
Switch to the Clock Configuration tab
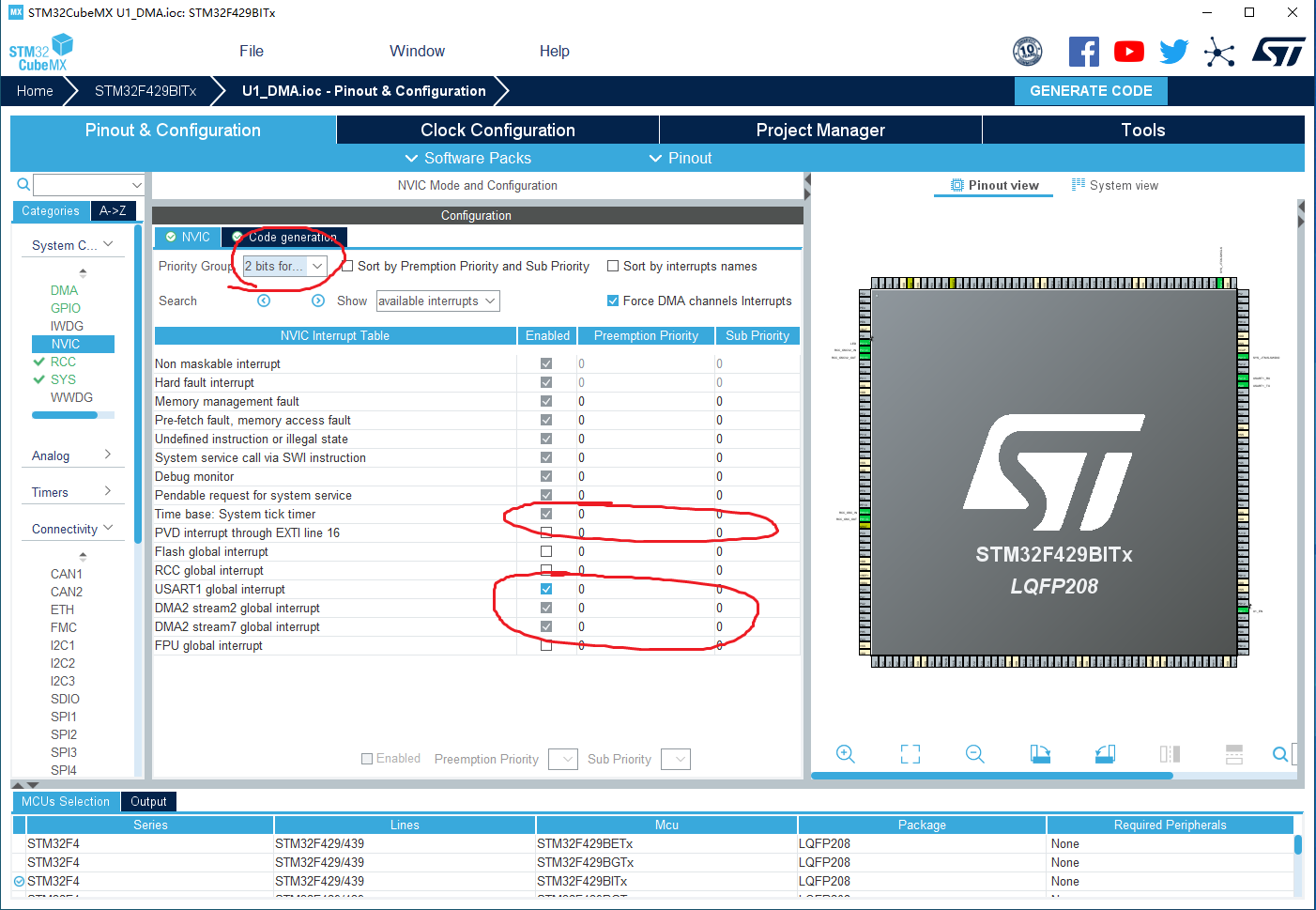pos(497,130)
